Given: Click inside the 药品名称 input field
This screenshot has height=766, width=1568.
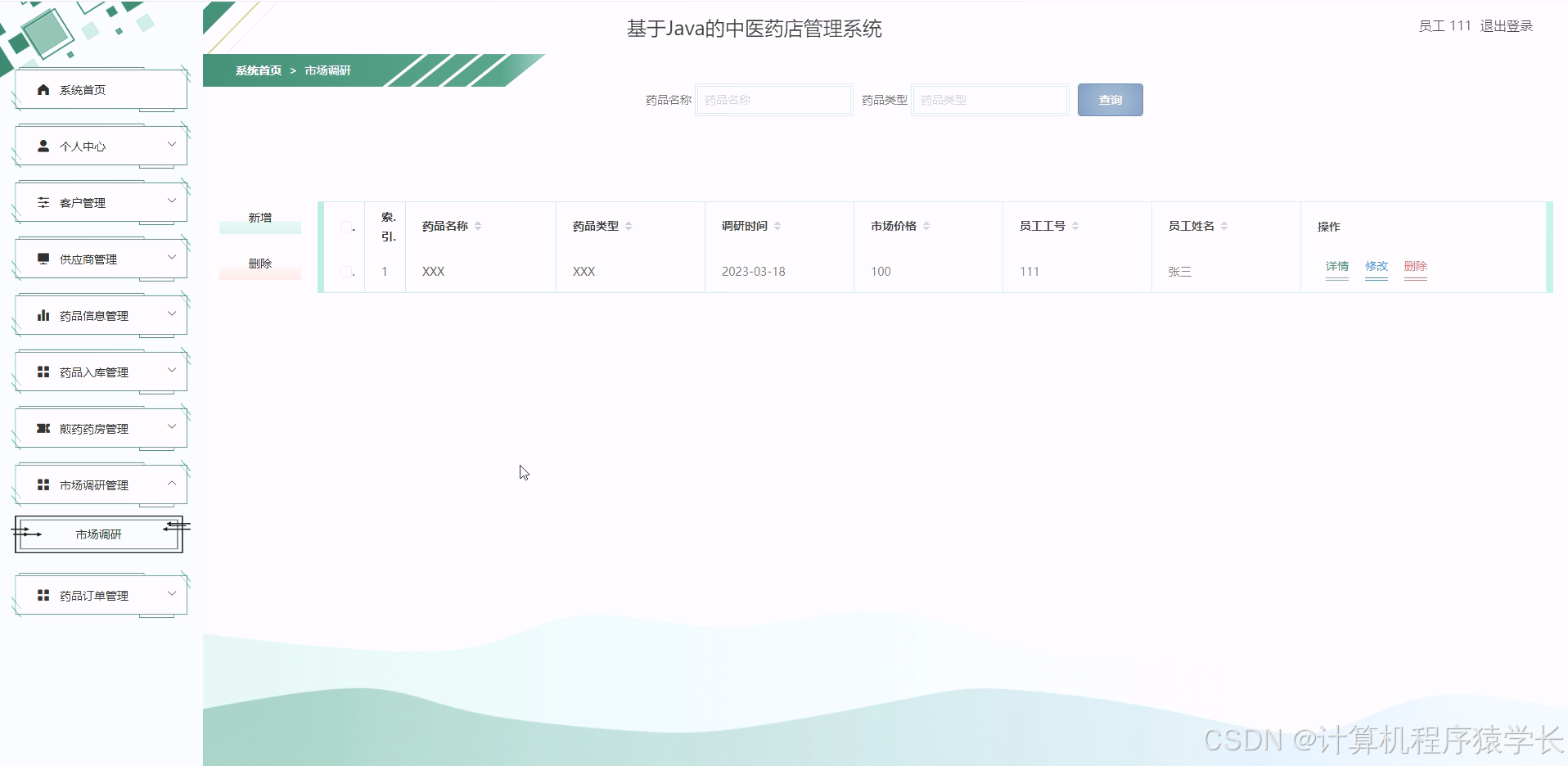Looking at the screenshot, I should click(773, 99).
